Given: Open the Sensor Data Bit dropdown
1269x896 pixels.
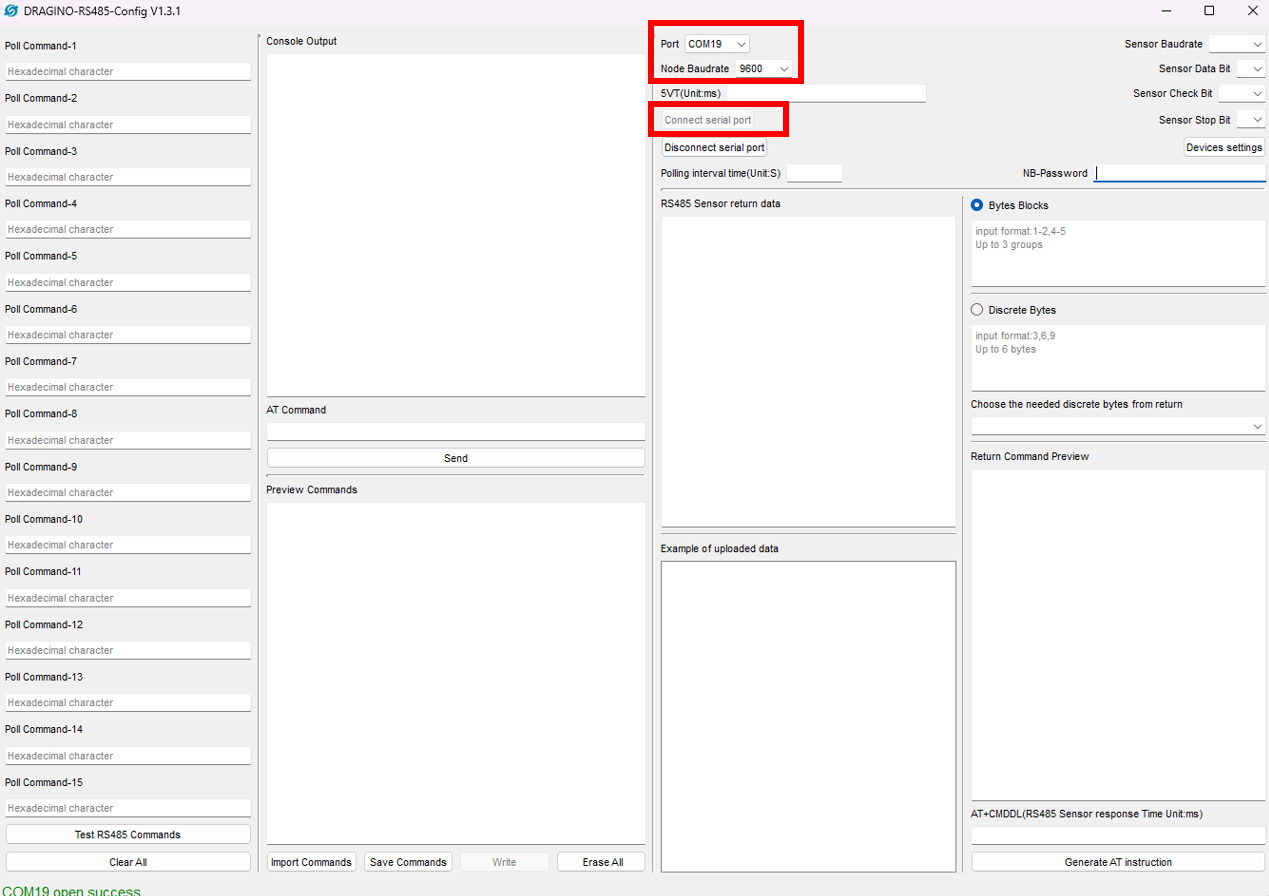Looking at the screenshot, I should pos(1250,68).
